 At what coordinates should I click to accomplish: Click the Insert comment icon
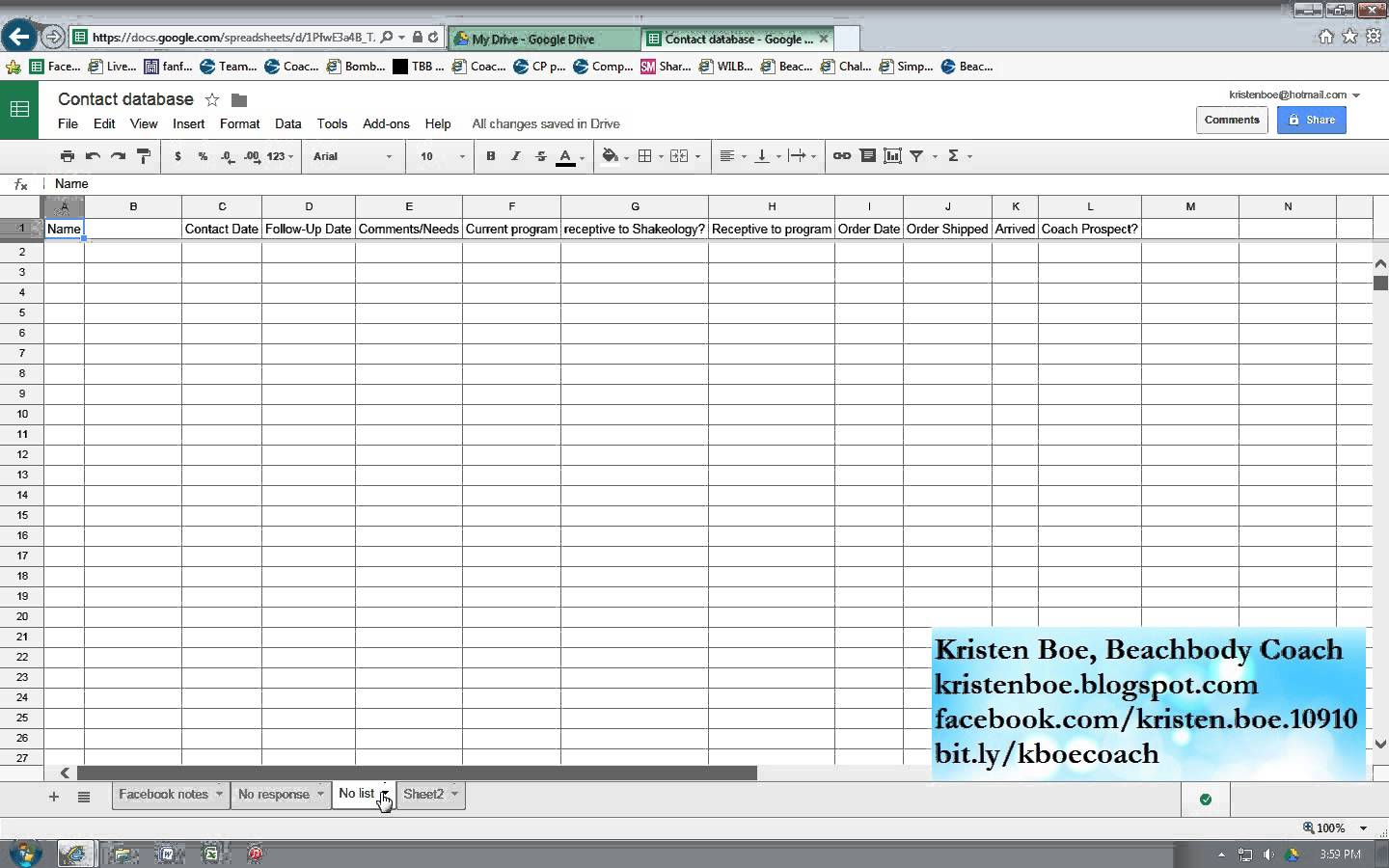(x=867, y=156)
